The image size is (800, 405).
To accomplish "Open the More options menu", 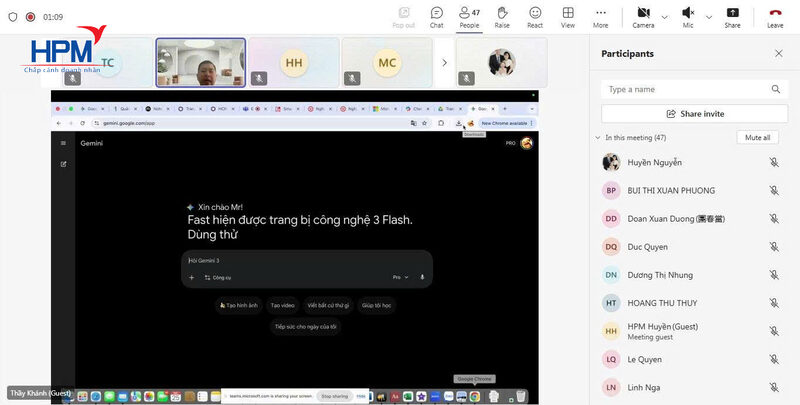I will [600, 16].
